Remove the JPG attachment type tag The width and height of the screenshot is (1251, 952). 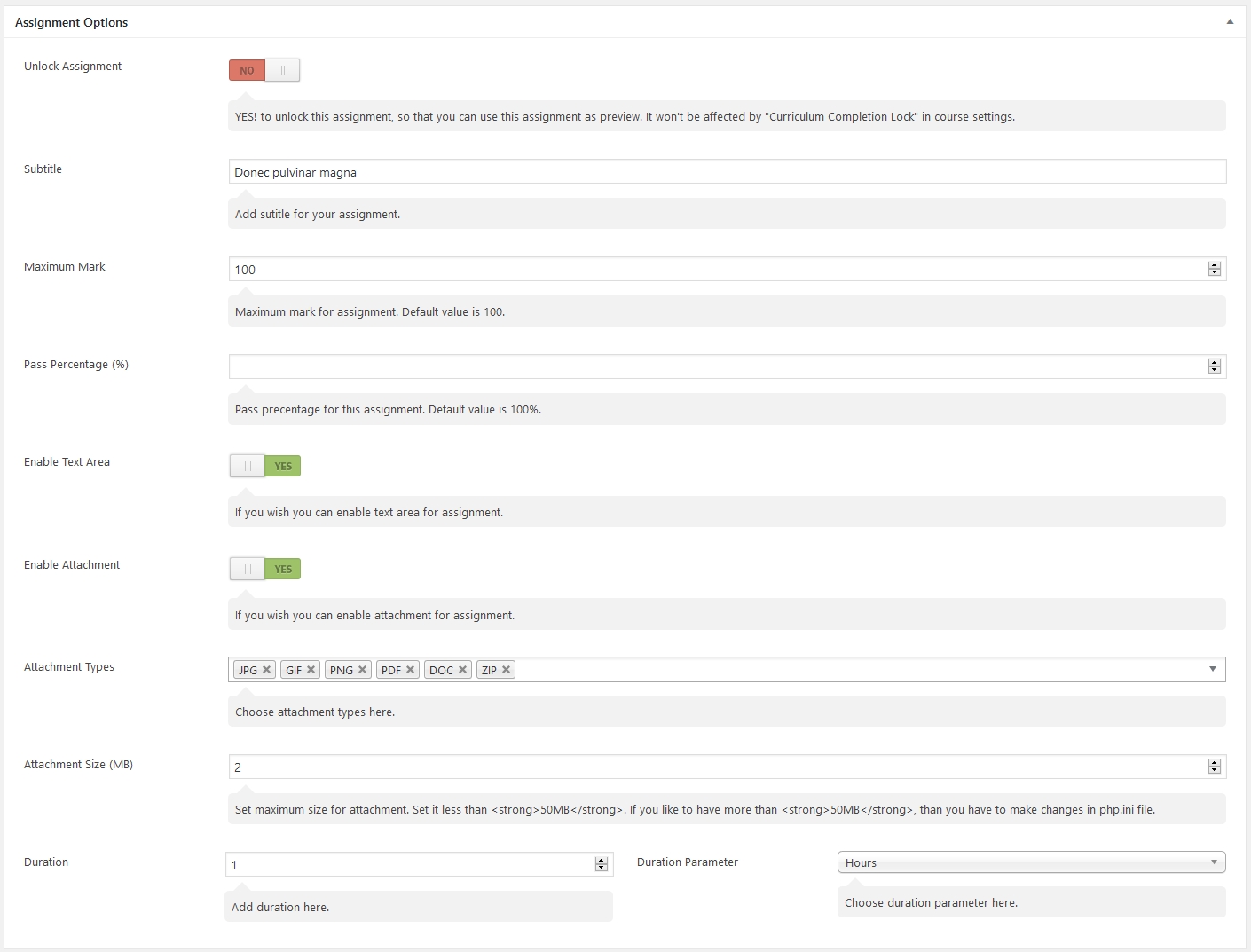(x=266, y=670)
